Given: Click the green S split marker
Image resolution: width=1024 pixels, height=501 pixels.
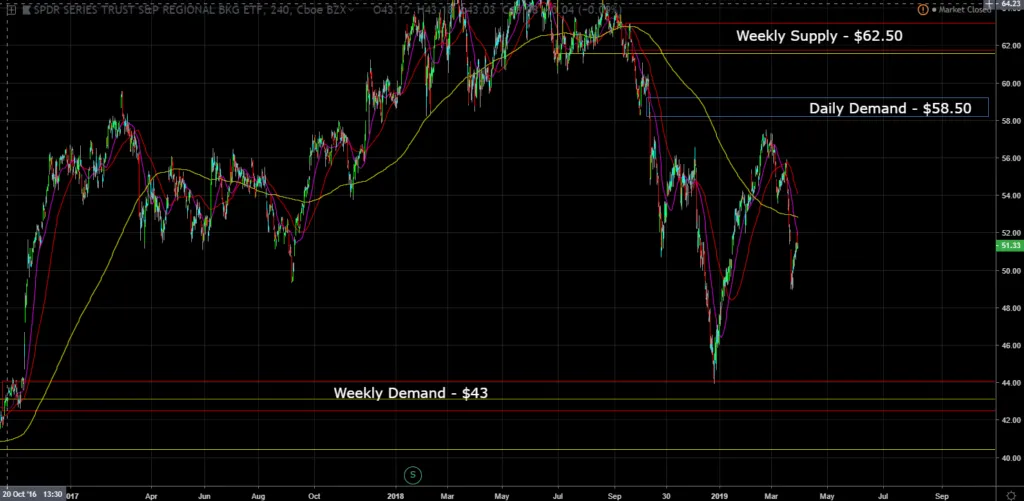Looking at the screenshot, I should click(x=412, y=475).
